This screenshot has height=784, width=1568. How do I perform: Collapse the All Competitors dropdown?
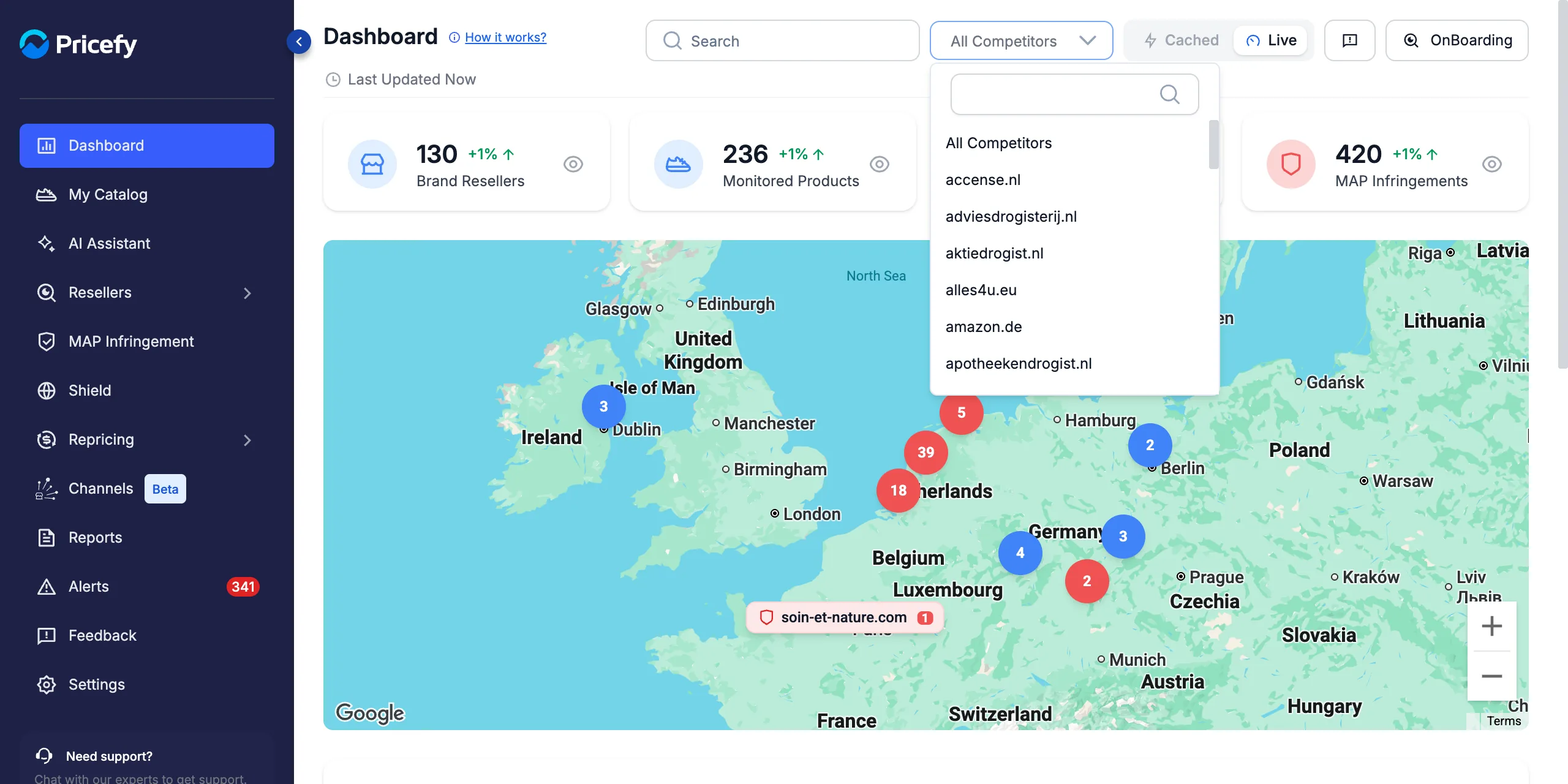(x=1021, y=40)
